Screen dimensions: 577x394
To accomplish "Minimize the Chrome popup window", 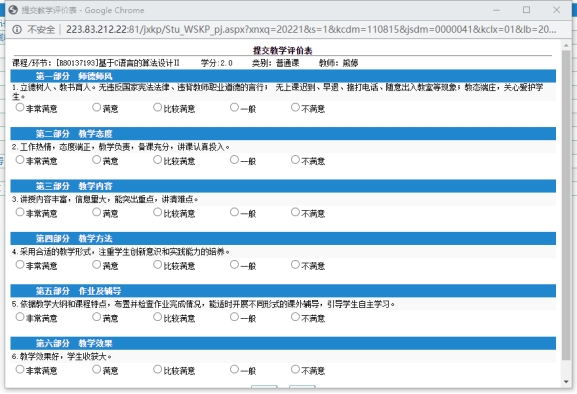I will coord(496,10).
